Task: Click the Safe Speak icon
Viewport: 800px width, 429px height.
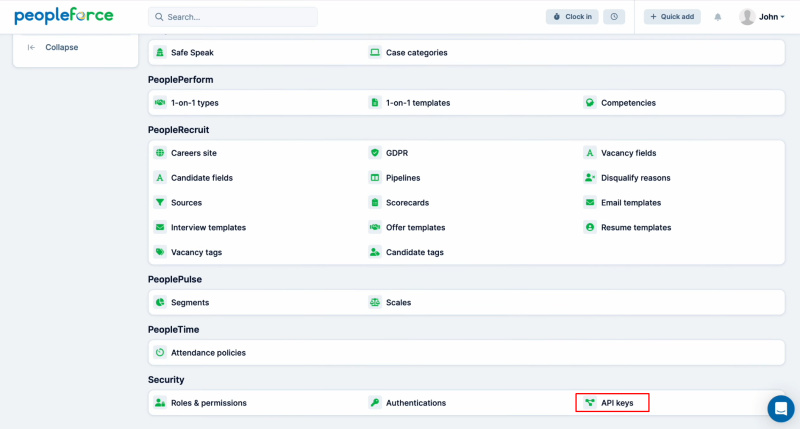Action: click(x=160, y=53)
